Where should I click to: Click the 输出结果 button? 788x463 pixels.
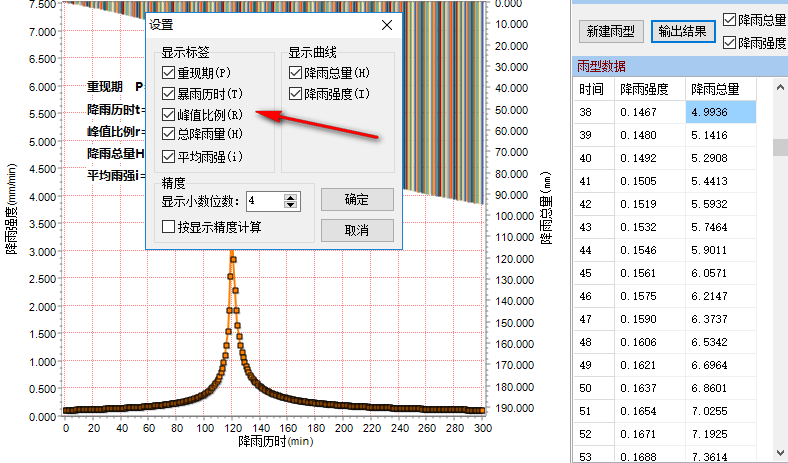[x=684, y=31]
